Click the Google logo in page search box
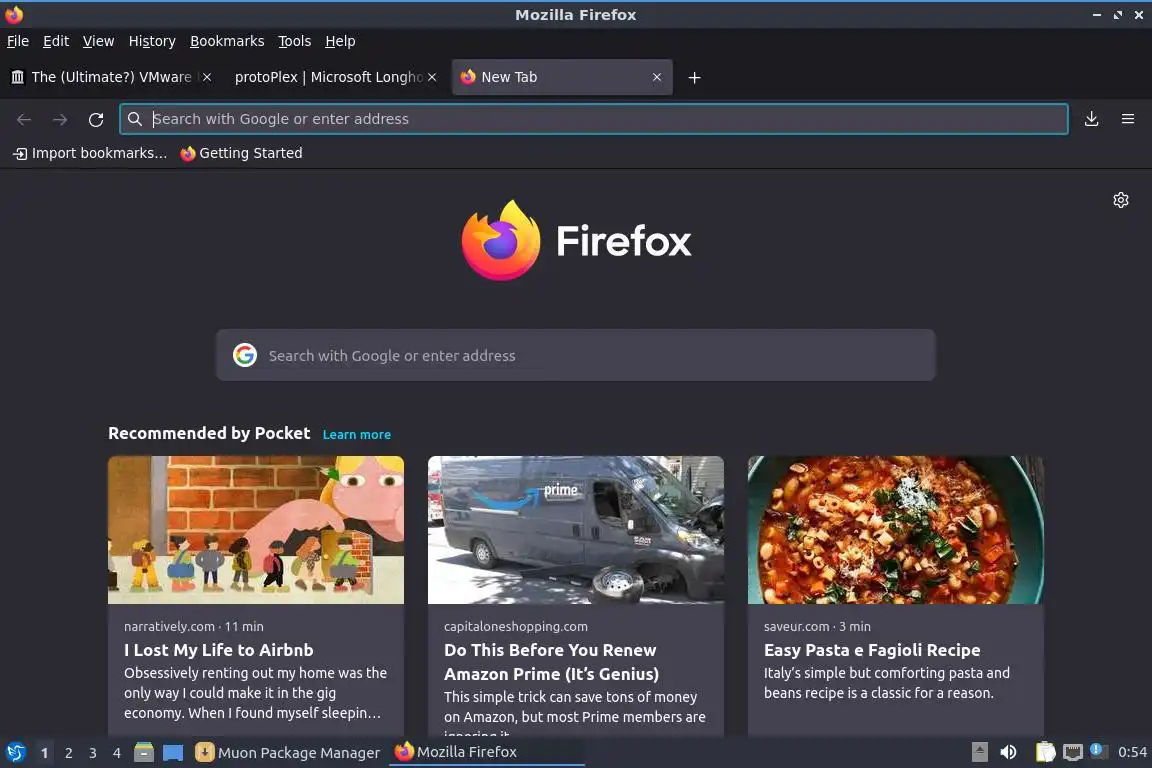This screenshot has height=768, width=1152. (x=245, y=355)
